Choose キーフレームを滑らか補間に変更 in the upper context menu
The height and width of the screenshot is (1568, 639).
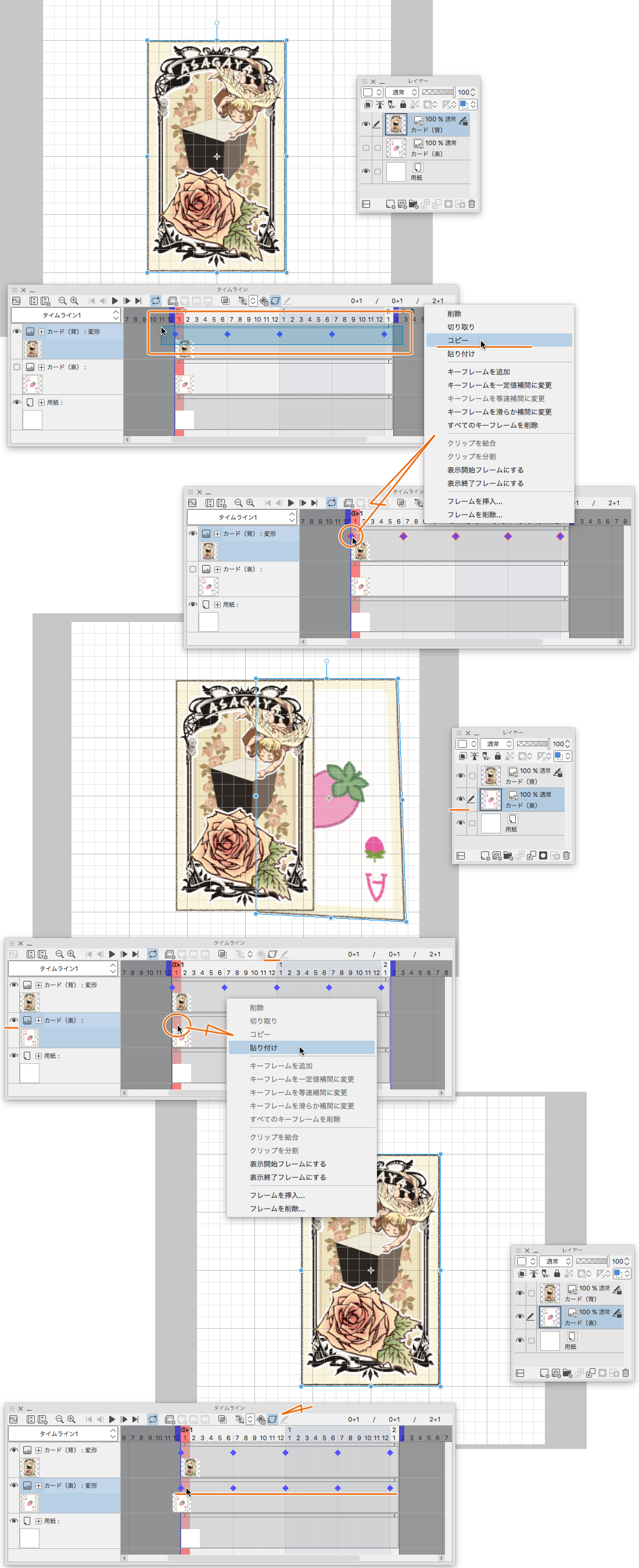[499, 412]
